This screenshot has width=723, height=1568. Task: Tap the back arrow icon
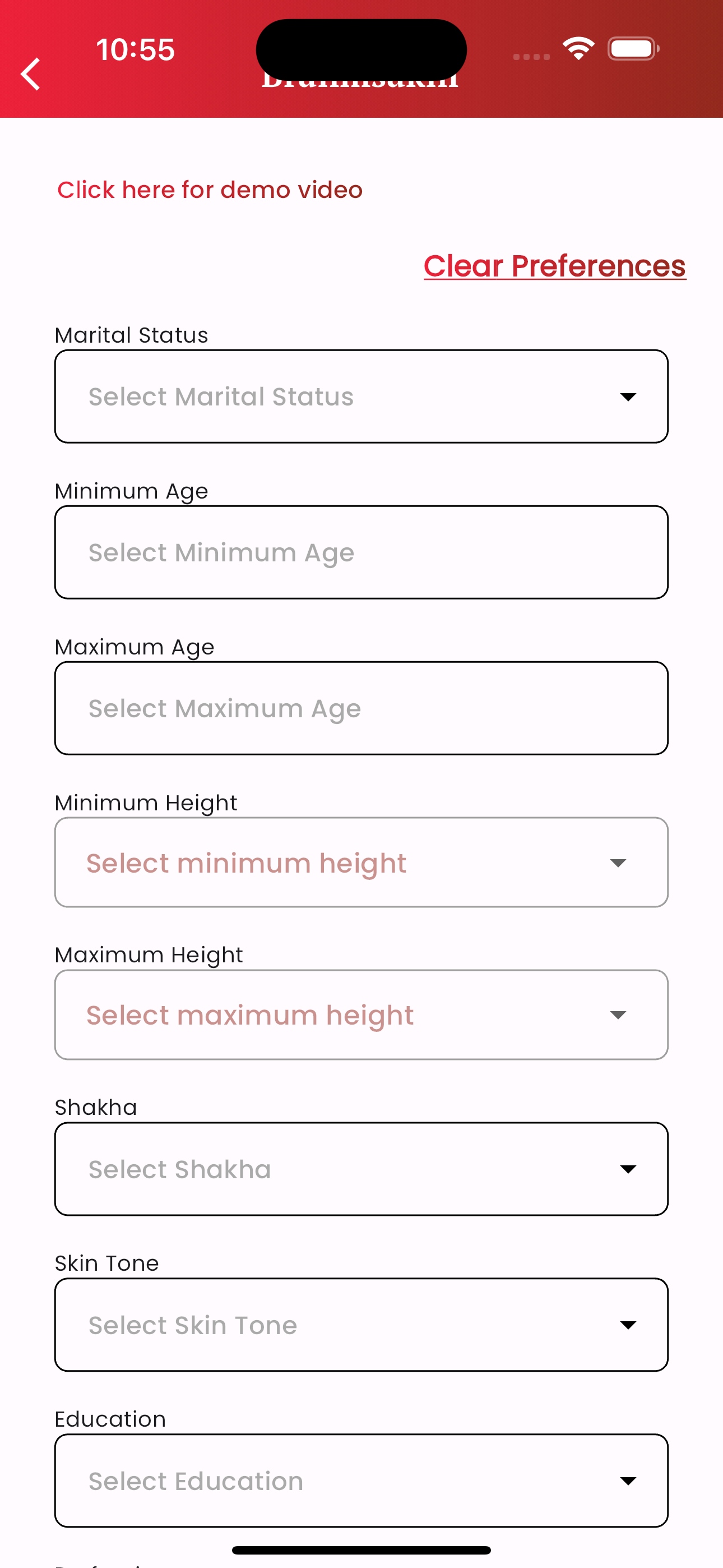click(x=30, y=74)
